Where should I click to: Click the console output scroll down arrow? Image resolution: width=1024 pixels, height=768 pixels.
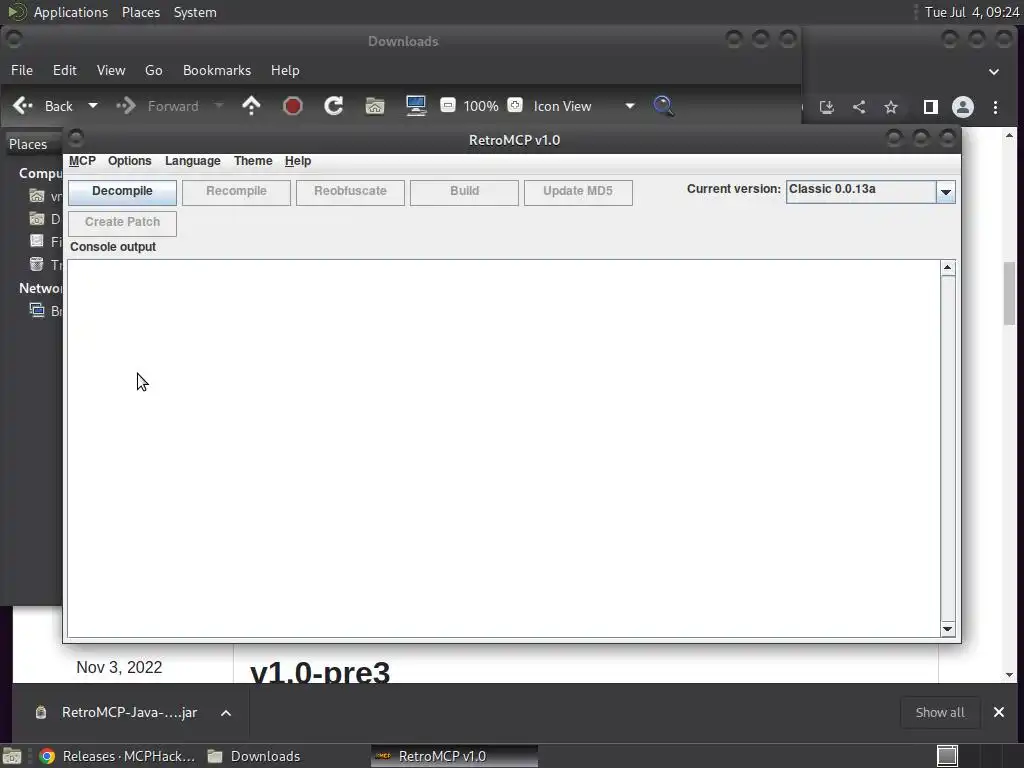948,630
